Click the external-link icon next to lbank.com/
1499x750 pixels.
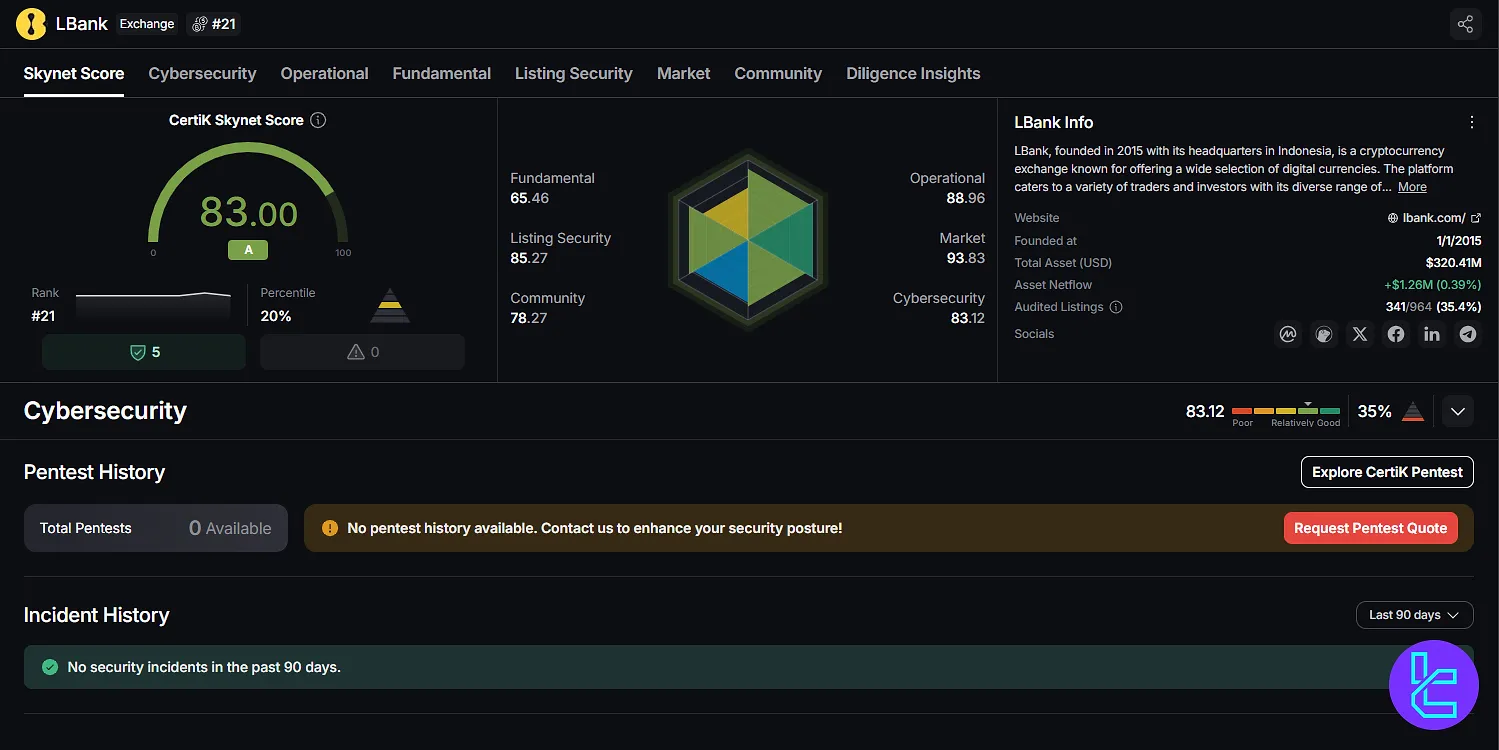1476,218
